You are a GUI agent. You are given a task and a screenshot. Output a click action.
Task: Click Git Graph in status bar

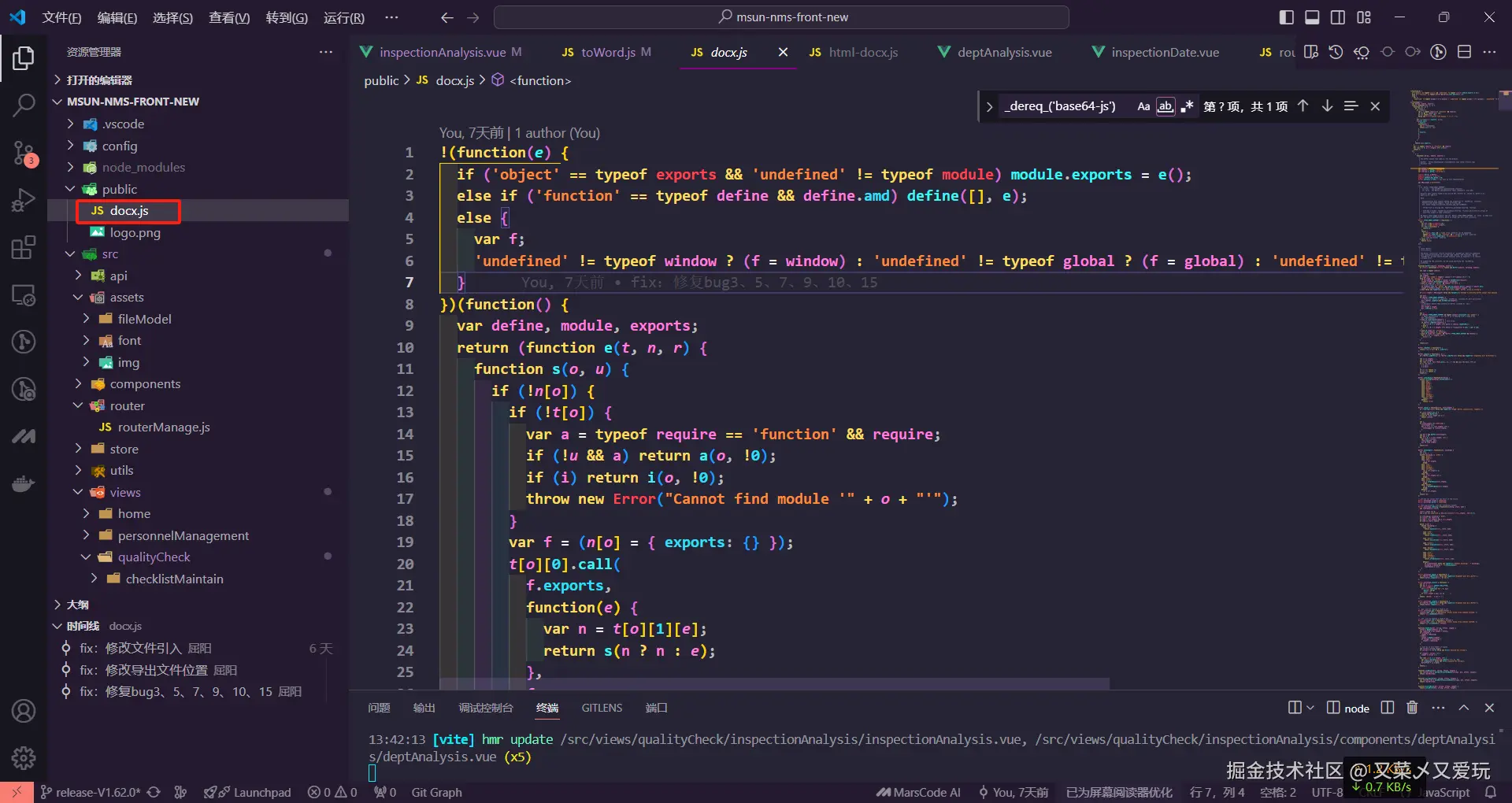436,792
